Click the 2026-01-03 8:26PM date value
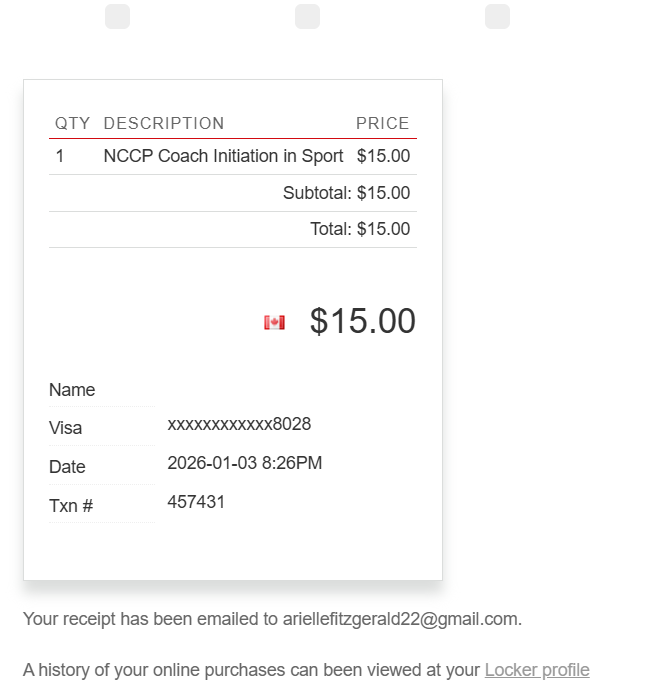The width and height of the screenshot is (657, 682). [x=245, y=463]
